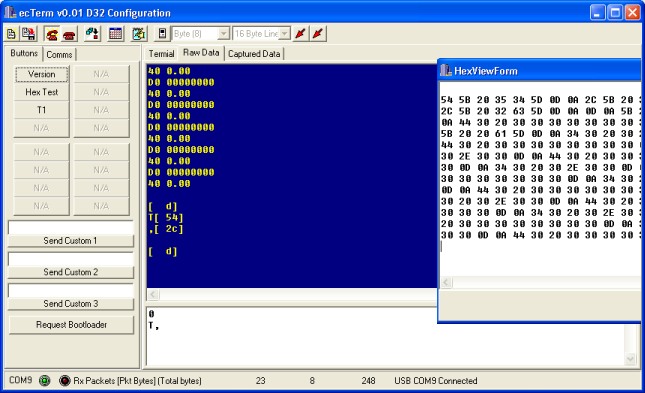Image resolution: width=645 pixels, height=393 pixels.
Task: Focus the Send Custom 1 text field
Action: pos(71,228)
